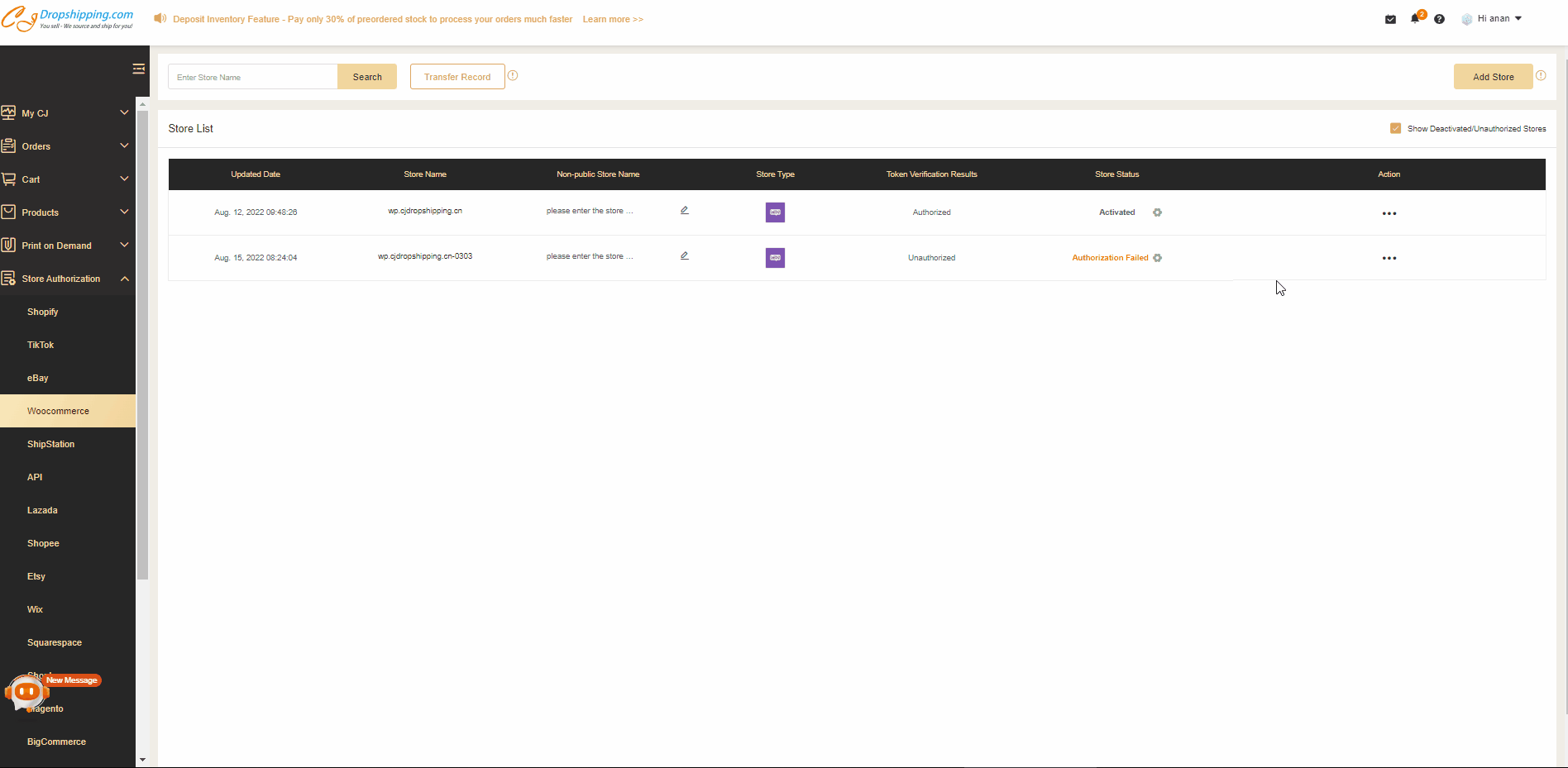Click the mail envelope icon in header
Viewport: 1568px width, 768px height.
(1390, 19)
